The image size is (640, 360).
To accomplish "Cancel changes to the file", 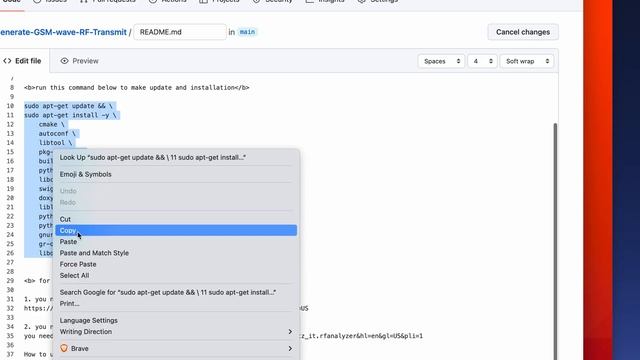I will [x=523, y=32].
